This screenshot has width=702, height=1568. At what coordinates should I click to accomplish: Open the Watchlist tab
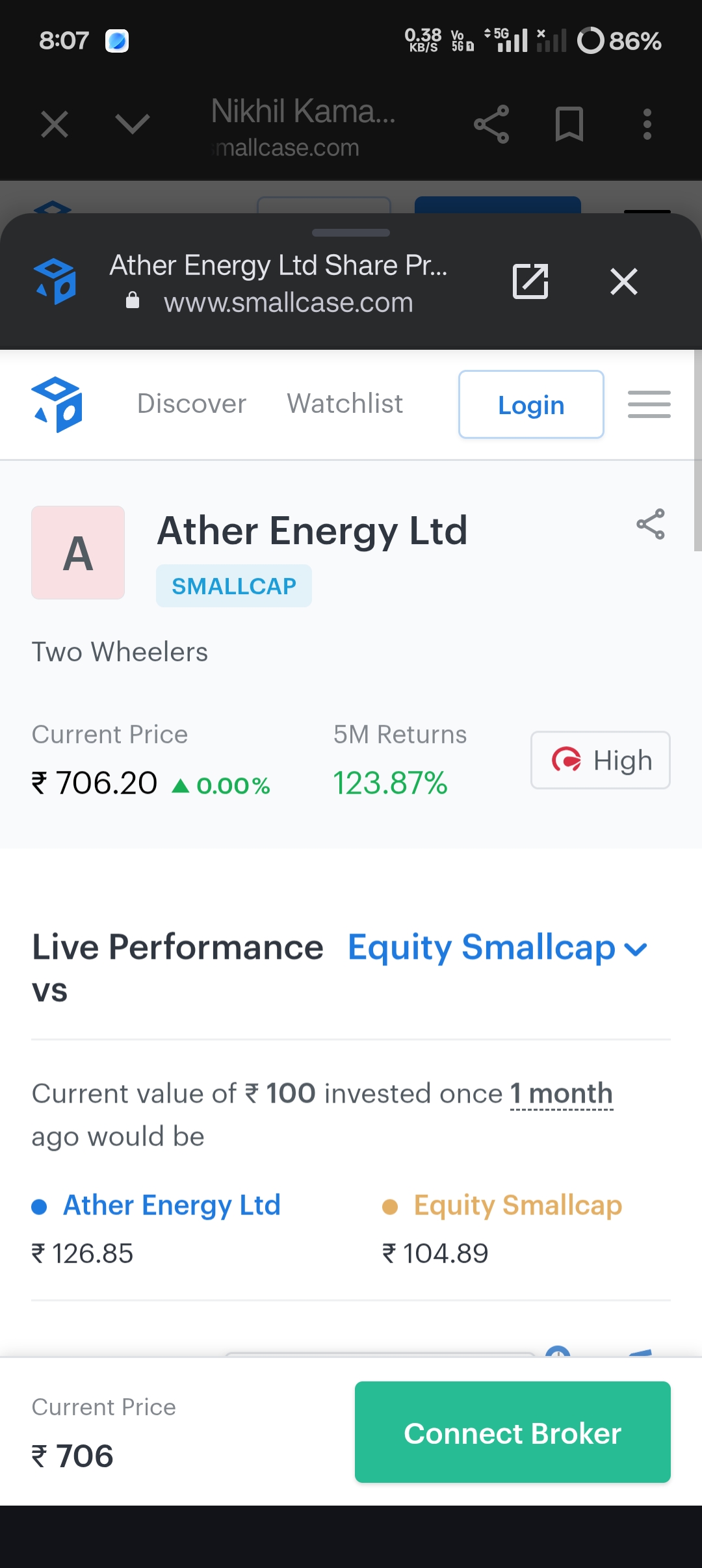click(x=345, y=404)
